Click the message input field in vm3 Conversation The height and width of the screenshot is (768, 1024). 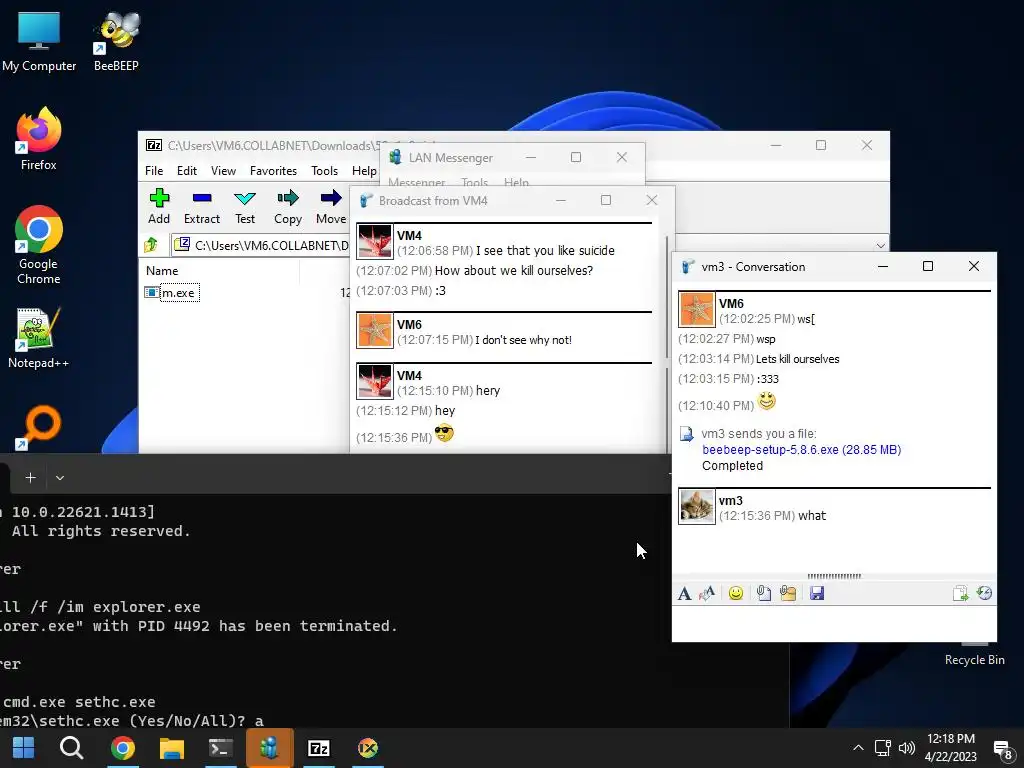[x=834, y=623]
